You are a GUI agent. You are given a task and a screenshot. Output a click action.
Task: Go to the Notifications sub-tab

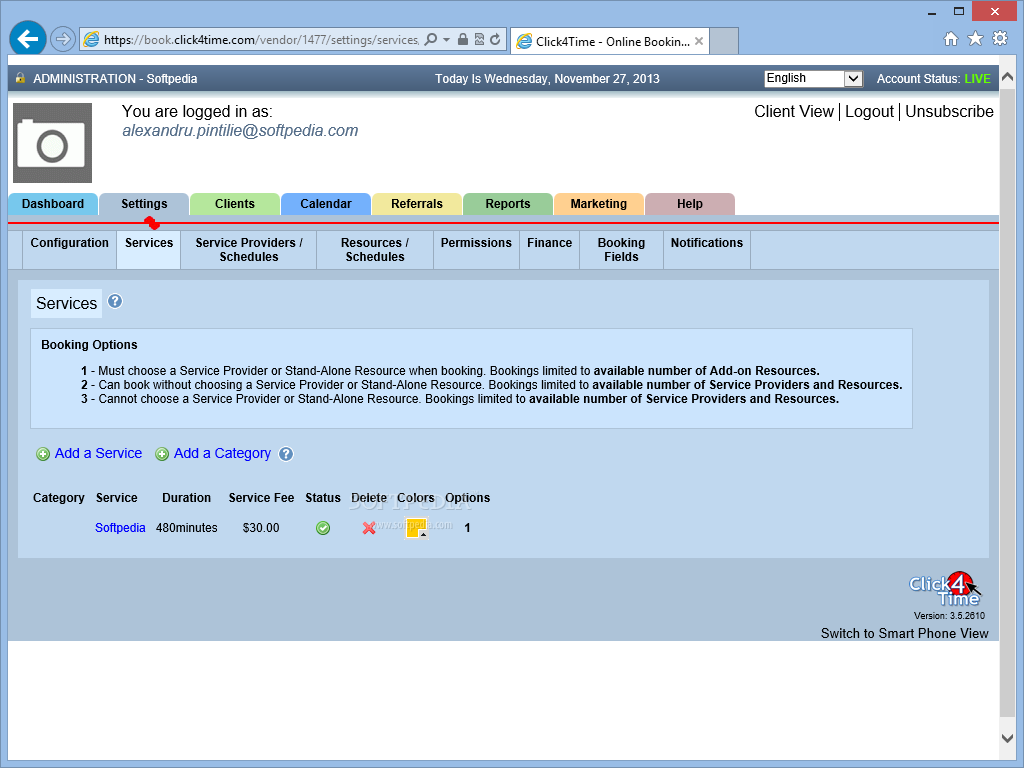[707, 249]
